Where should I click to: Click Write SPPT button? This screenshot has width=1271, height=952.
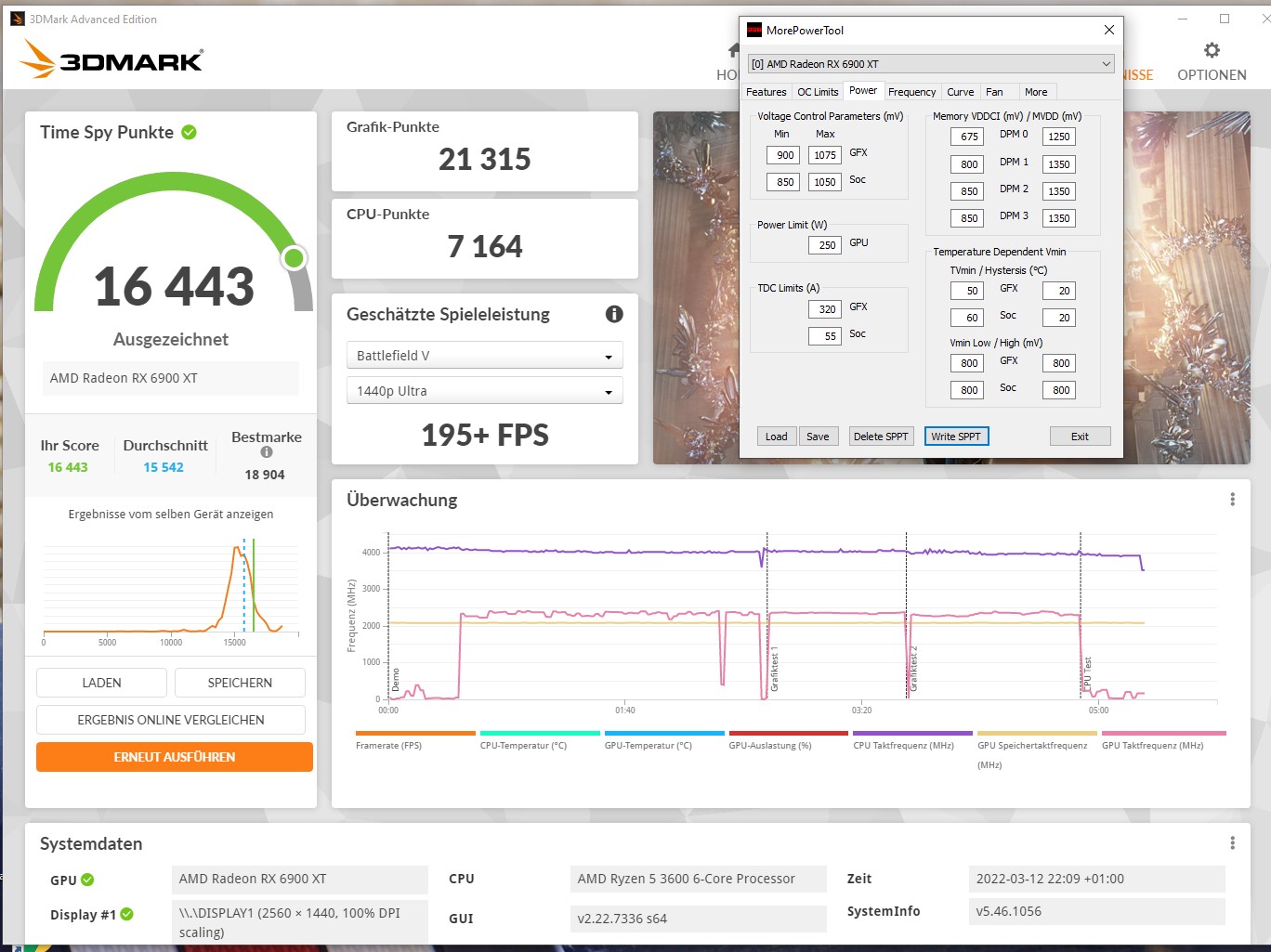[x=956, y=437]
